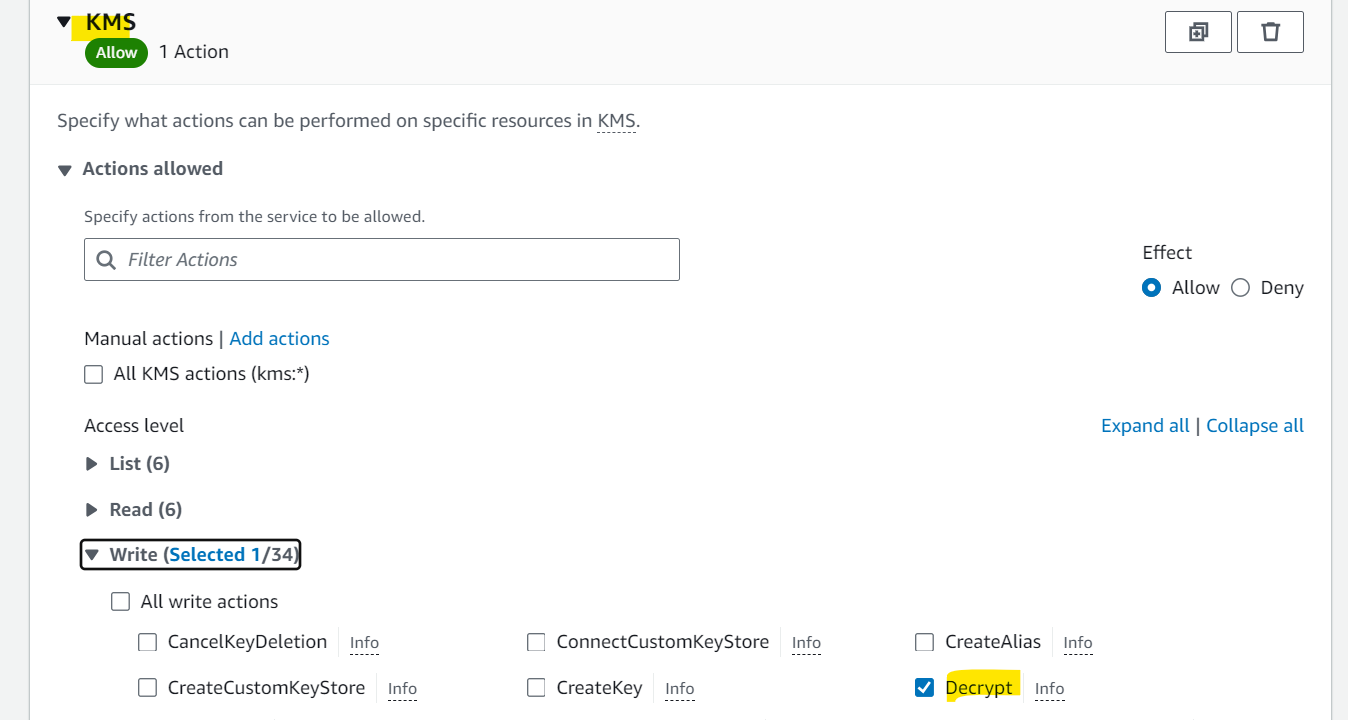
Task: Collapse the Write access level group
Action: [92, 555]
